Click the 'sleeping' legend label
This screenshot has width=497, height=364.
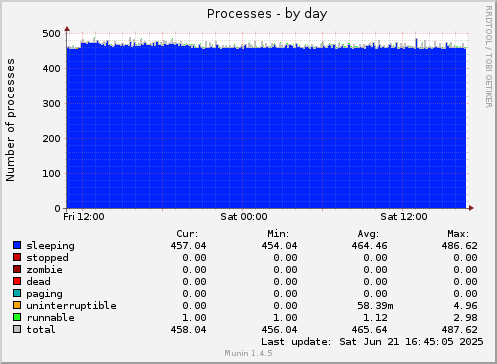tap(50, 246)
